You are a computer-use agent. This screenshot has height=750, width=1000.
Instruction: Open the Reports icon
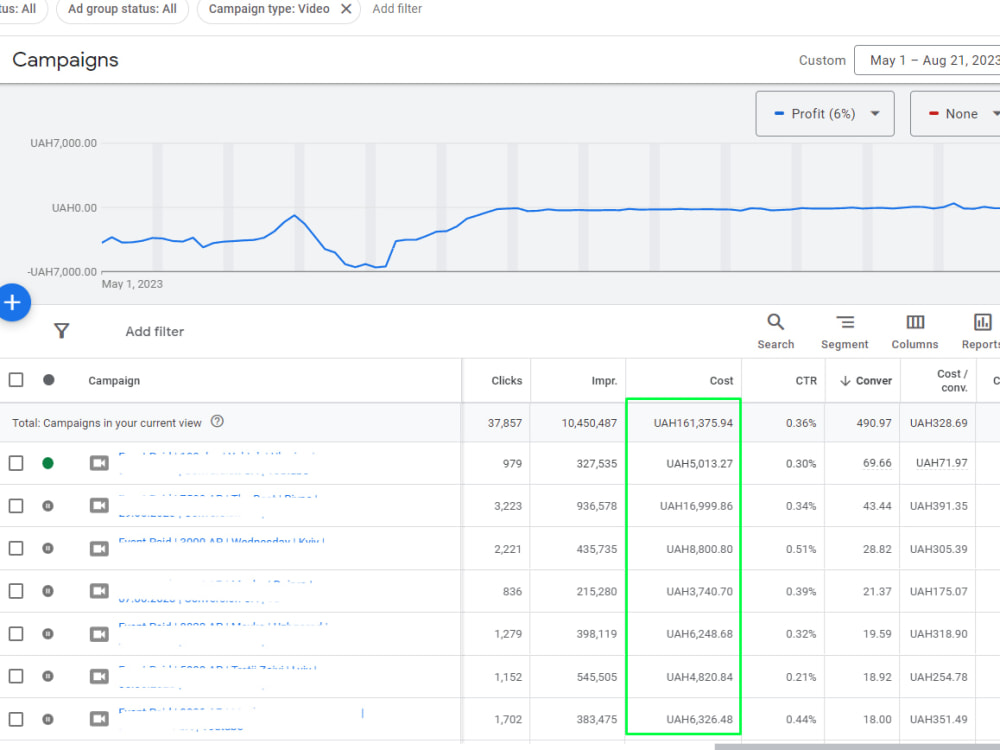pos(983,322)
